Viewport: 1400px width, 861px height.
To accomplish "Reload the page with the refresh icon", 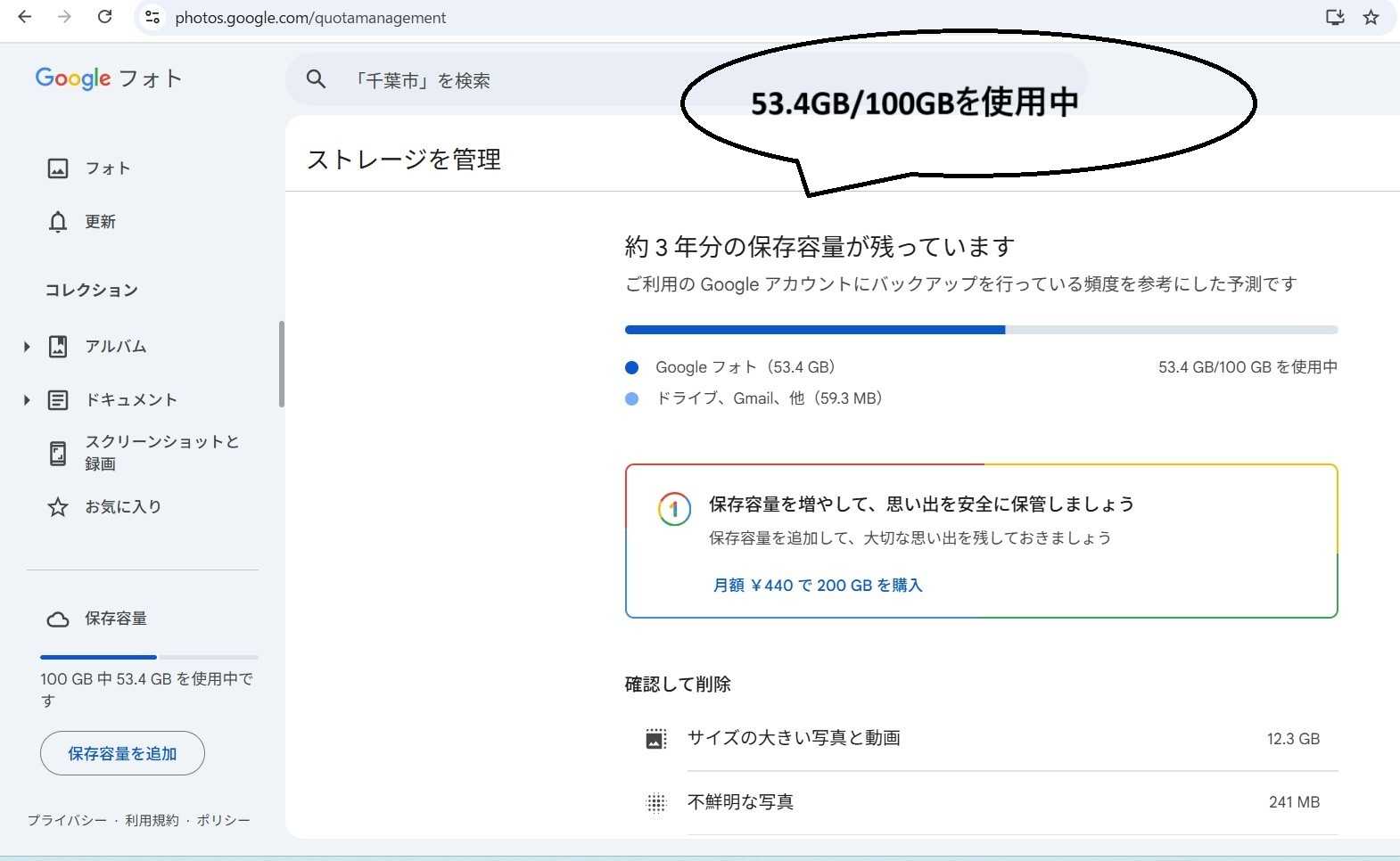I will click(104, 17).
